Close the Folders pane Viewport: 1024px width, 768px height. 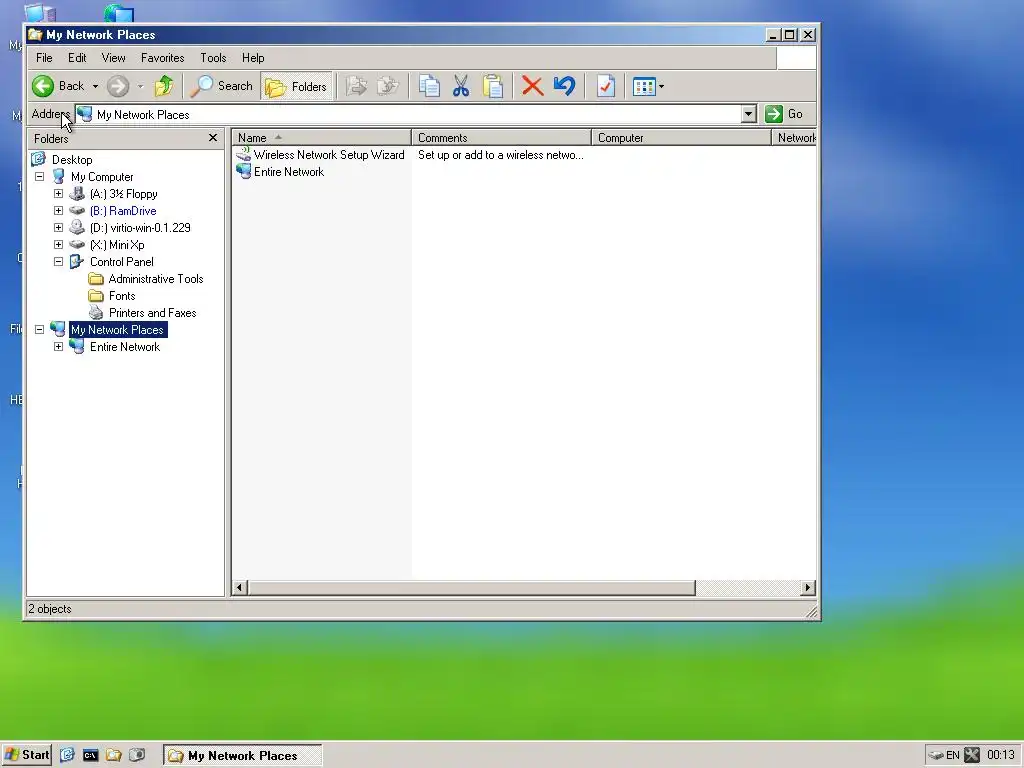[213, 138]
